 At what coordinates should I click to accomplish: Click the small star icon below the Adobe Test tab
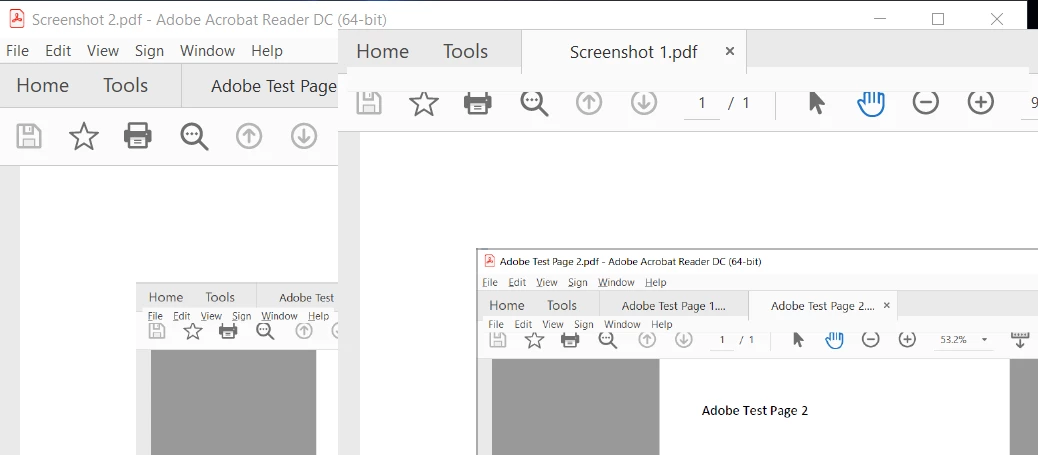(193, 331)
